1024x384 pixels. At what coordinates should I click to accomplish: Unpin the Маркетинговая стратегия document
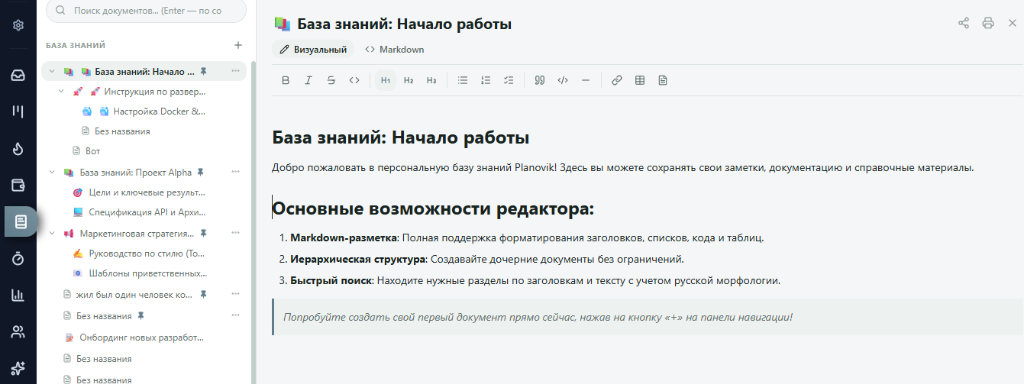pyautogui.click(x=204, y=233)
